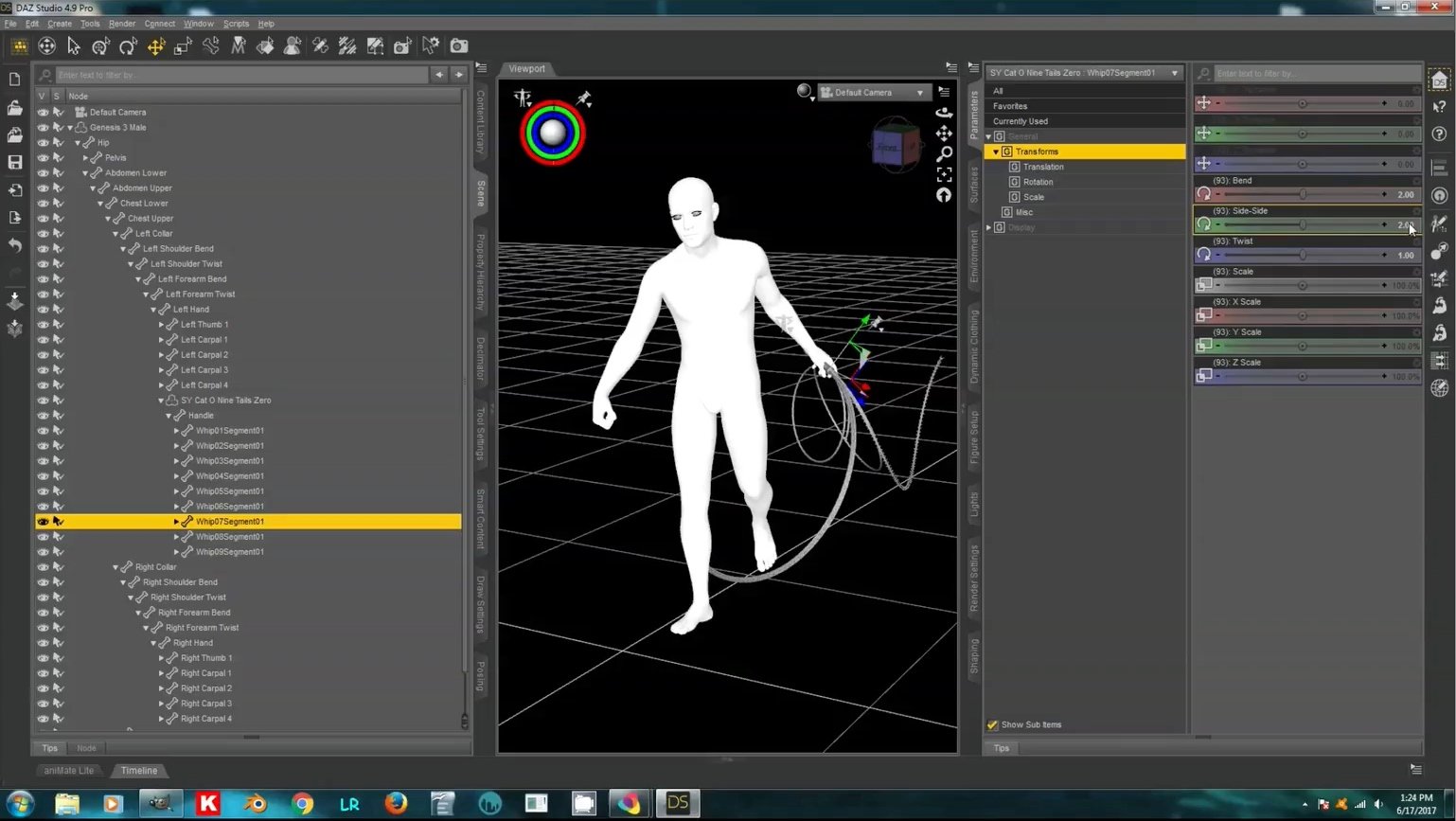Expand Whip07Segment01 tree node
Screen dimensions: 1456x821
click(x=176, y=521)
